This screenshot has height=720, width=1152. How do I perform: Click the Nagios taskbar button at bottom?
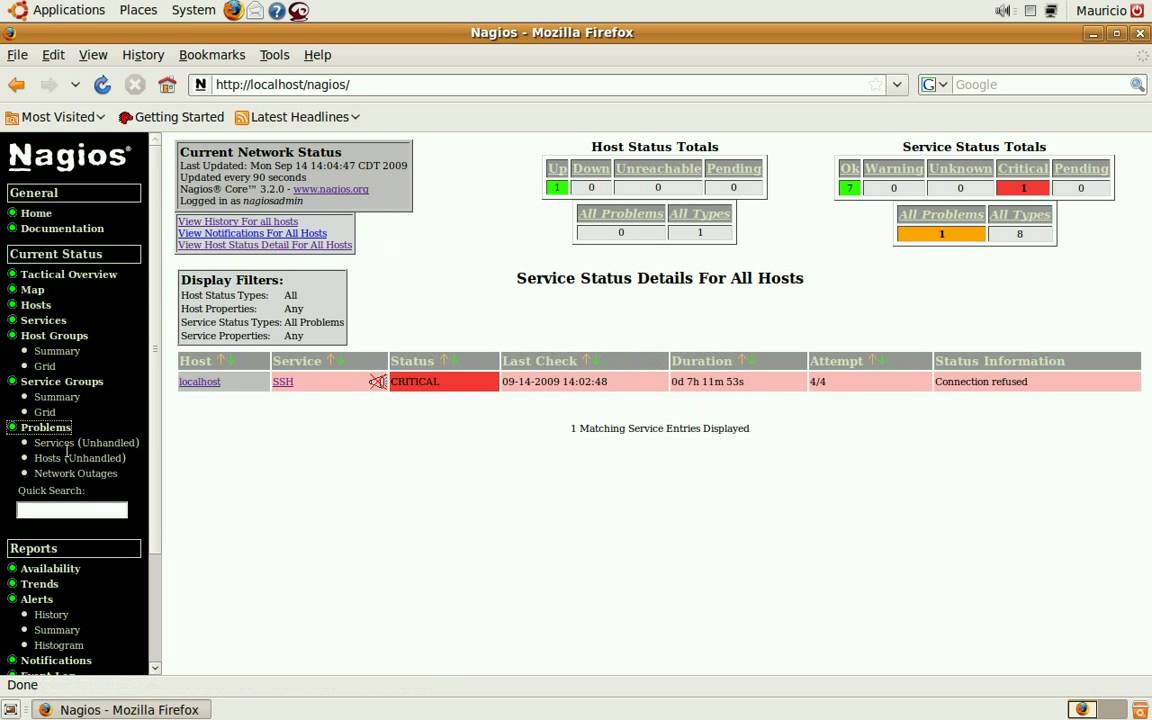tap(120, 710)
